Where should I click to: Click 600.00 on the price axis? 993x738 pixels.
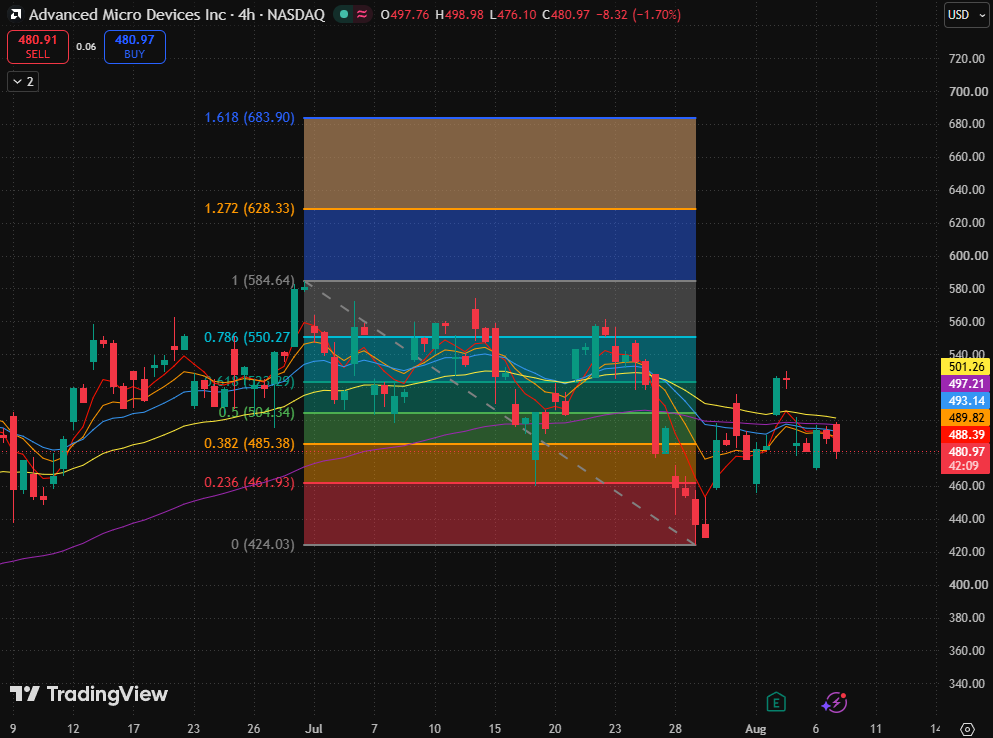[968, 255]
